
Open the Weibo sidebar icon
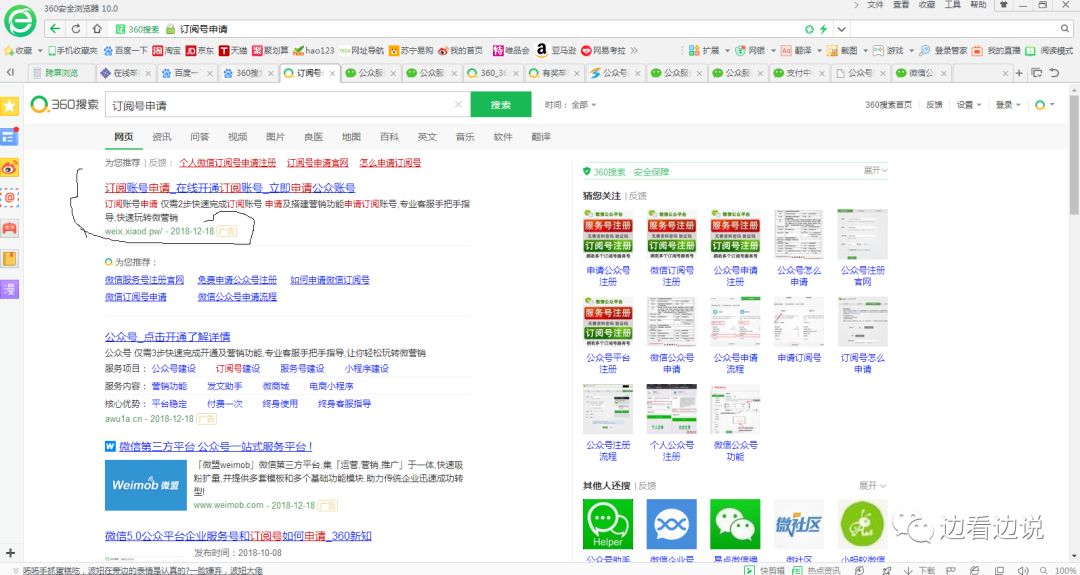tap(10, 167)
